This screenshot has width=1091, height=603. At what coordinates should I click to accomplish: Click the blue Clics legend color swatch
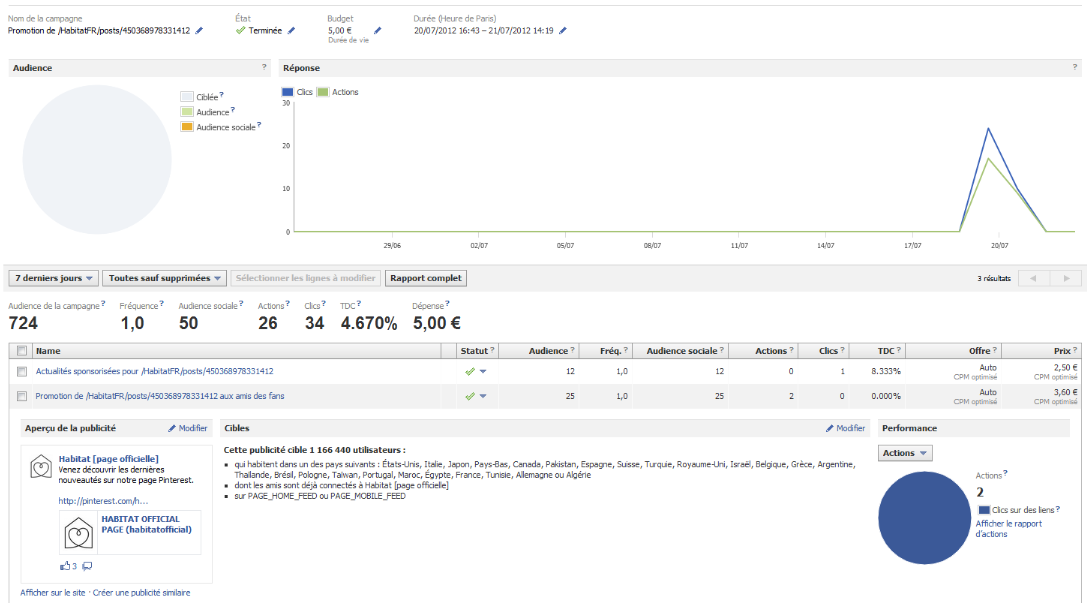coord(288,92)
